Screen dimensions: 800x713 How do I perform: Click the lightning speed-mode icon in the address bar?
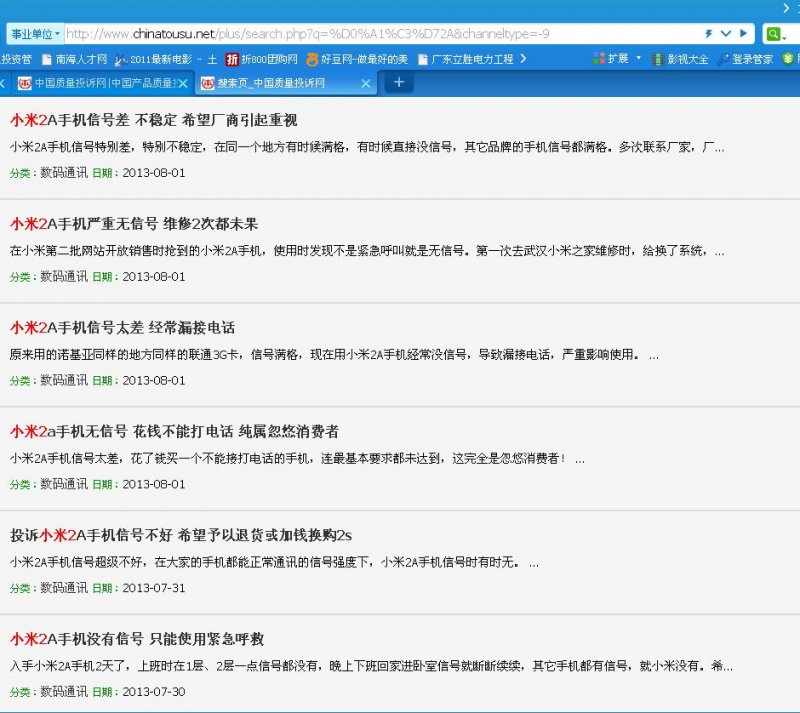[x=709, y=34]
